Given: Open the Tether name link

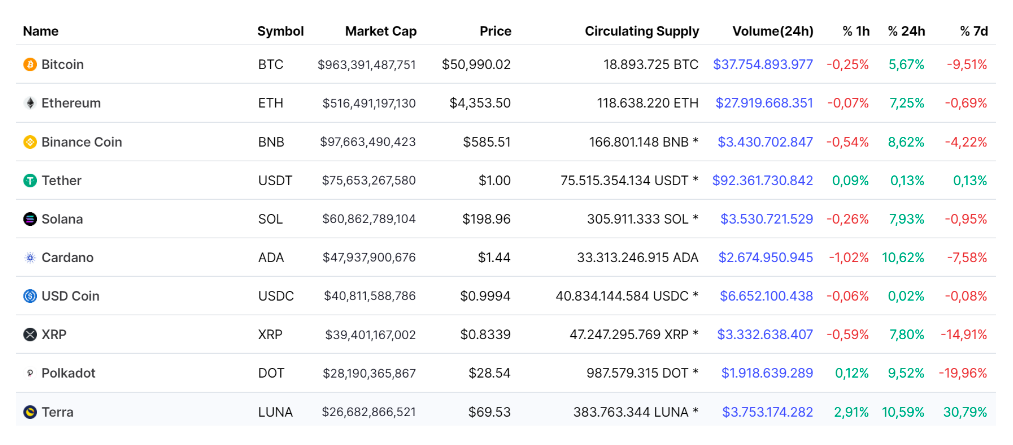Looking at the screenshot, I should coord(61,180).
